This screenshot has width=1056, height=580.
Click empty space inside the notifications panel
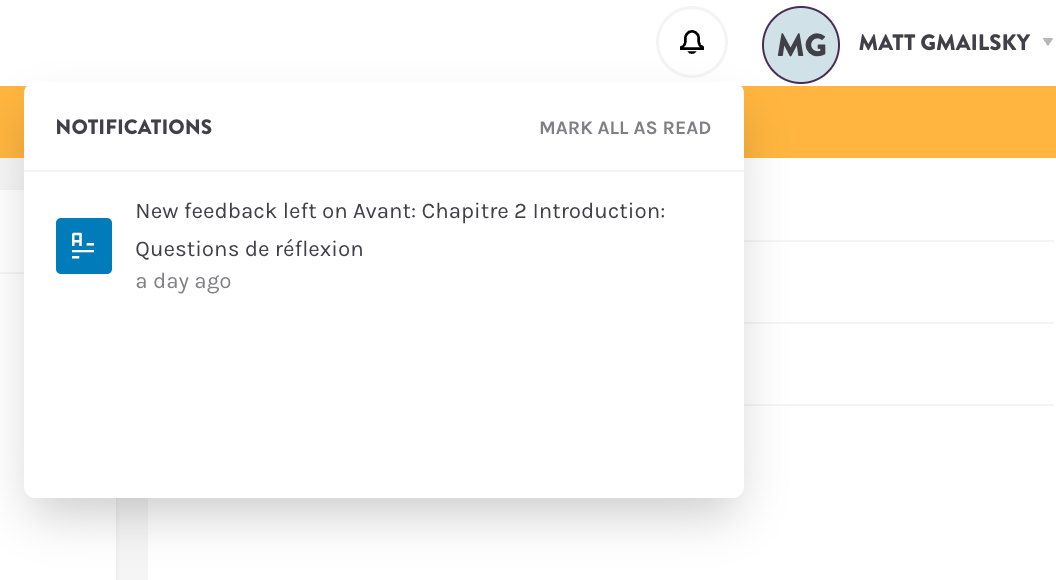[380, 400]
